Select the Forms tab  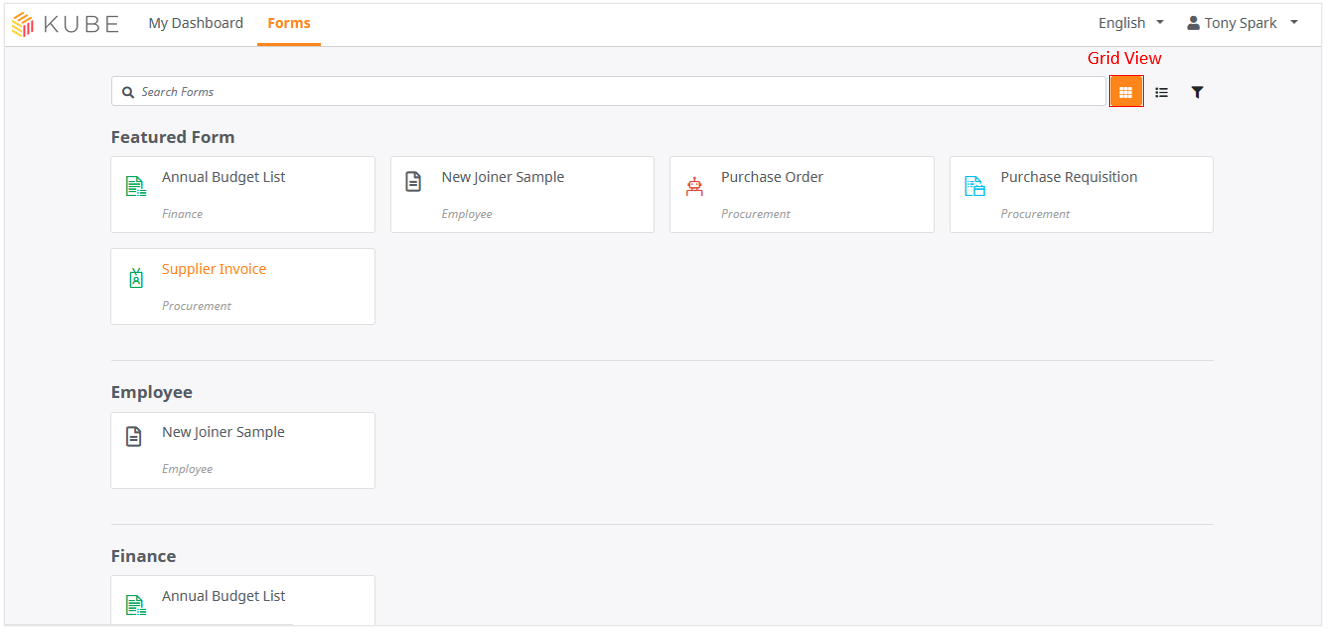coord(289,23)
